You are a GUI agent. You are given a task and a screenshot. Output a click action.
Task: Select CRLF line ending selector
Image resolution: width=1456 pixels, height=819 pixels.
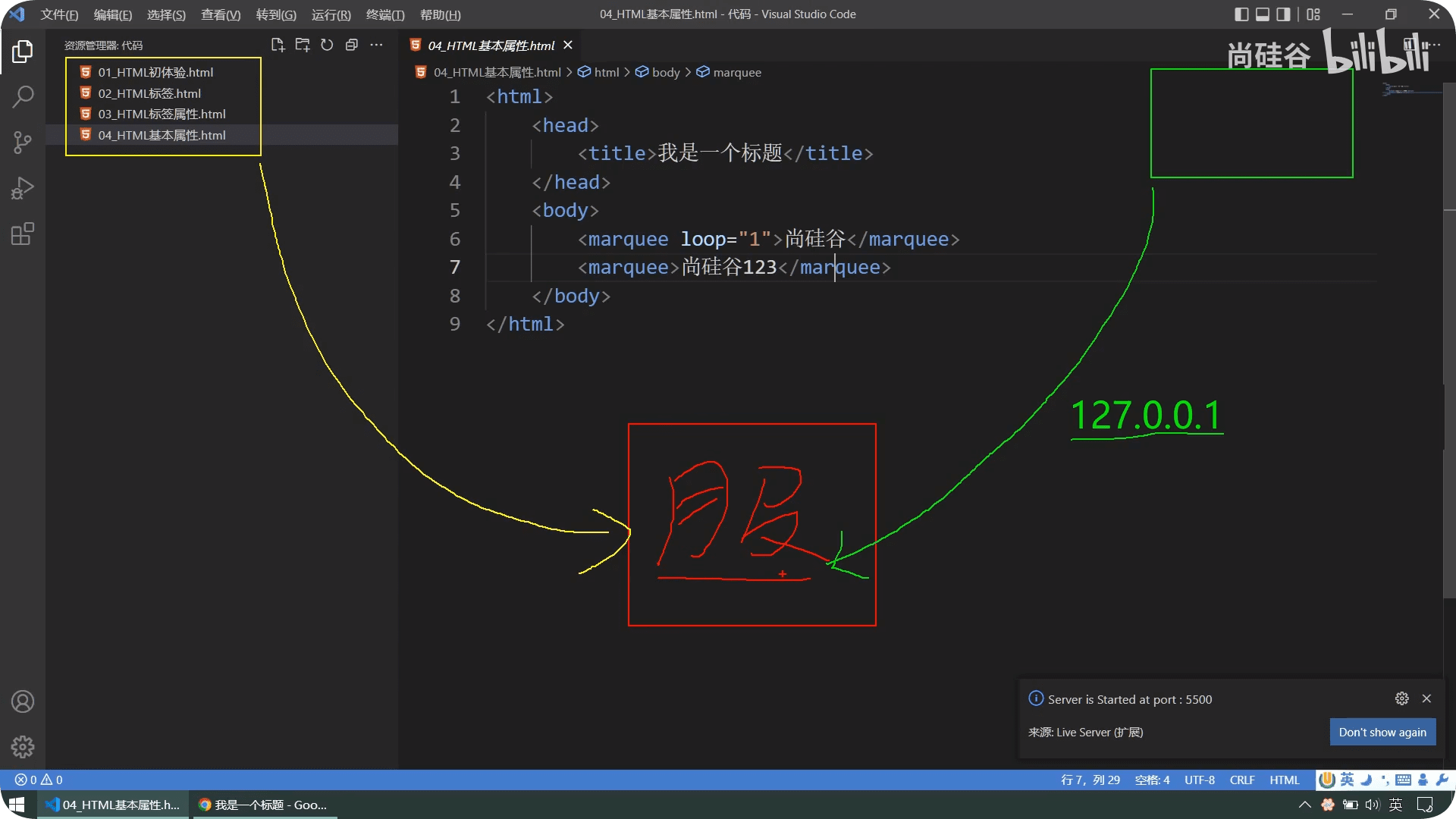pos(1241,780)
